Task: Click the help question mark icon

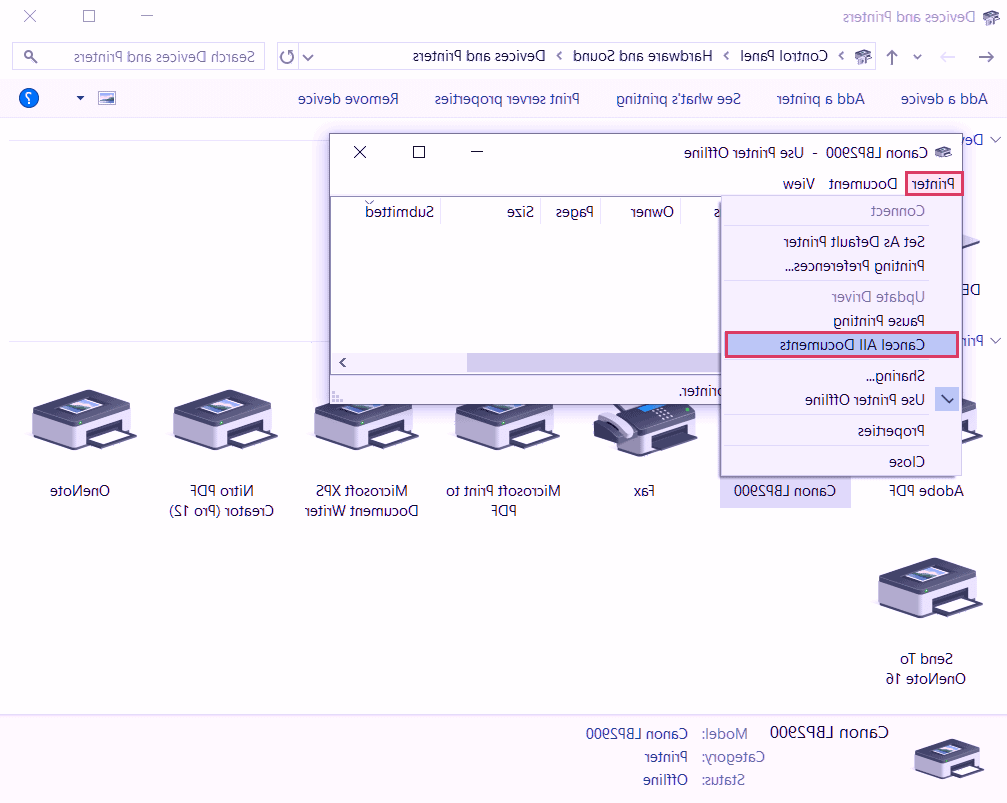Action: pos(29,98)
